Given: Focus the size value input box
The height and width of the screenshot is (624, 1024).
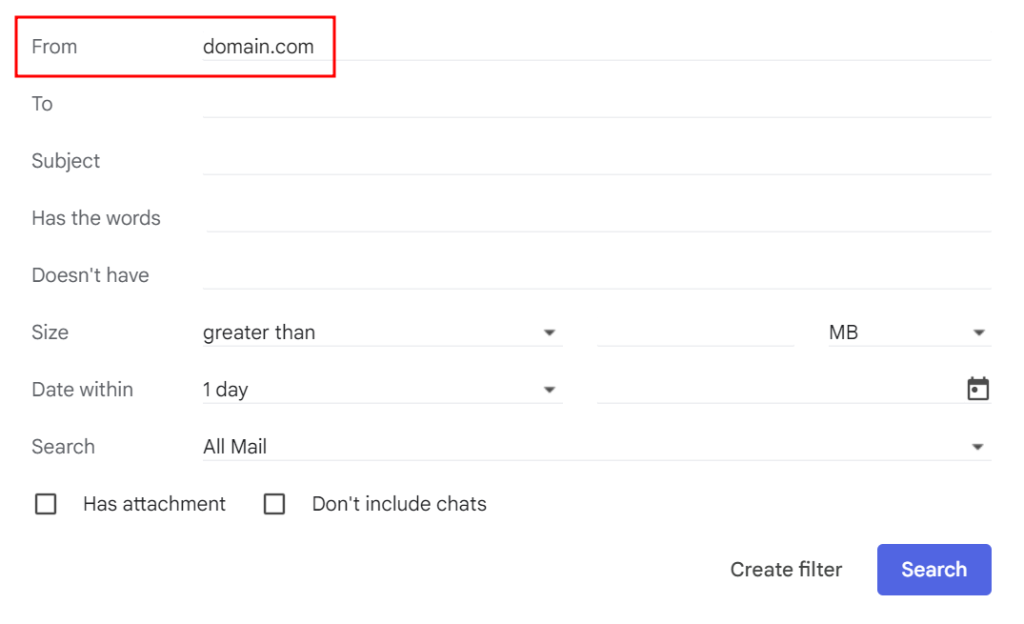Looking at the screenshot, I should click(x=695, y=333).
